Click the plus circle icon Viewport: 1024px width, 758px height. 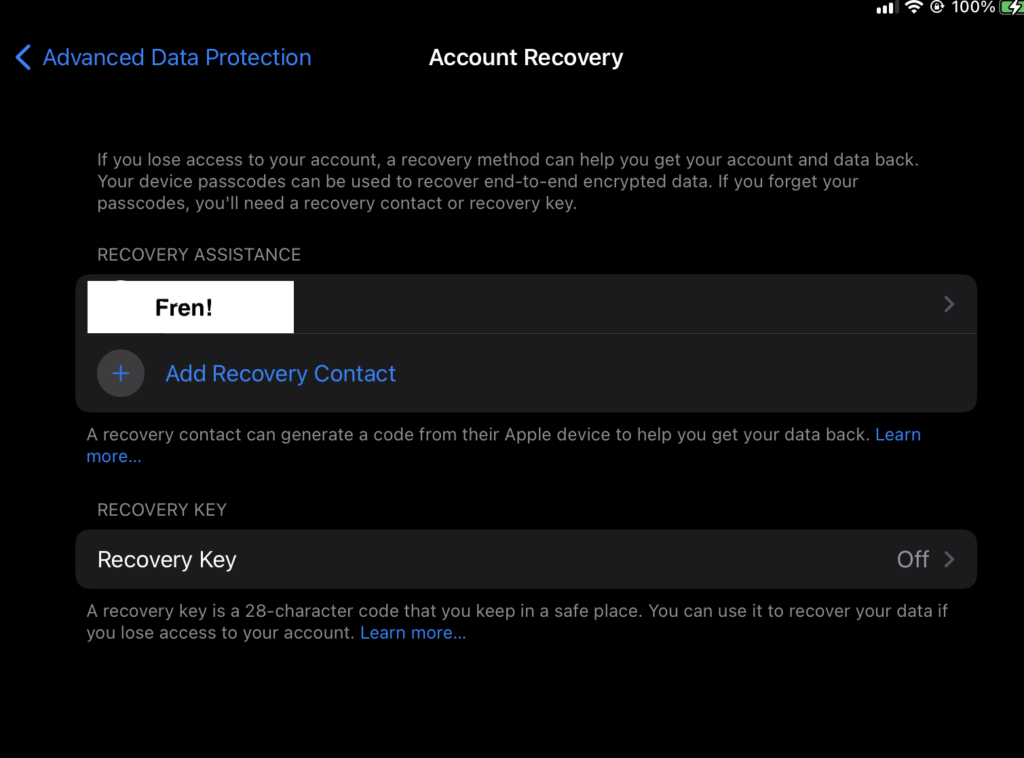[121, 373]
